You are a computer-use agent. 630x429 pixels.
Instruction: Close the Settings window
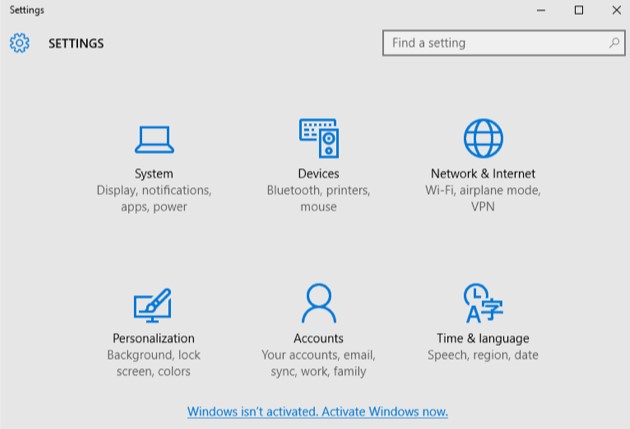617,10
